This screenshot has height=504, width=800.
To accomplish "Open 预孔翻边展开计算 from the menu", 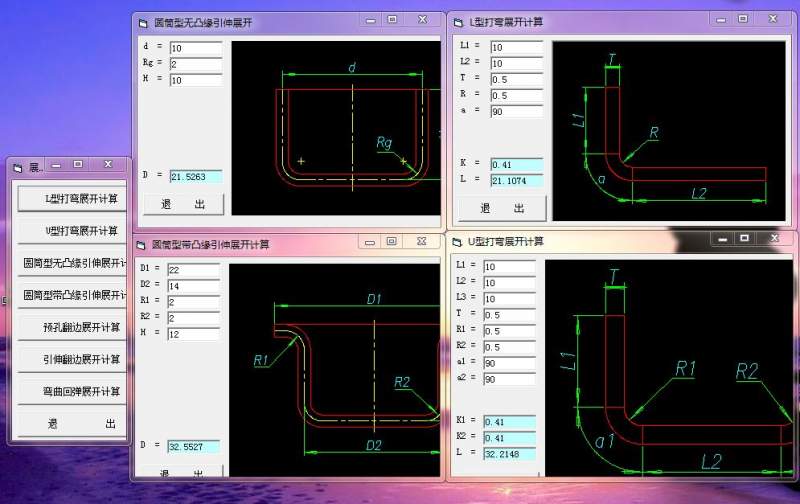I will point(72,327).
